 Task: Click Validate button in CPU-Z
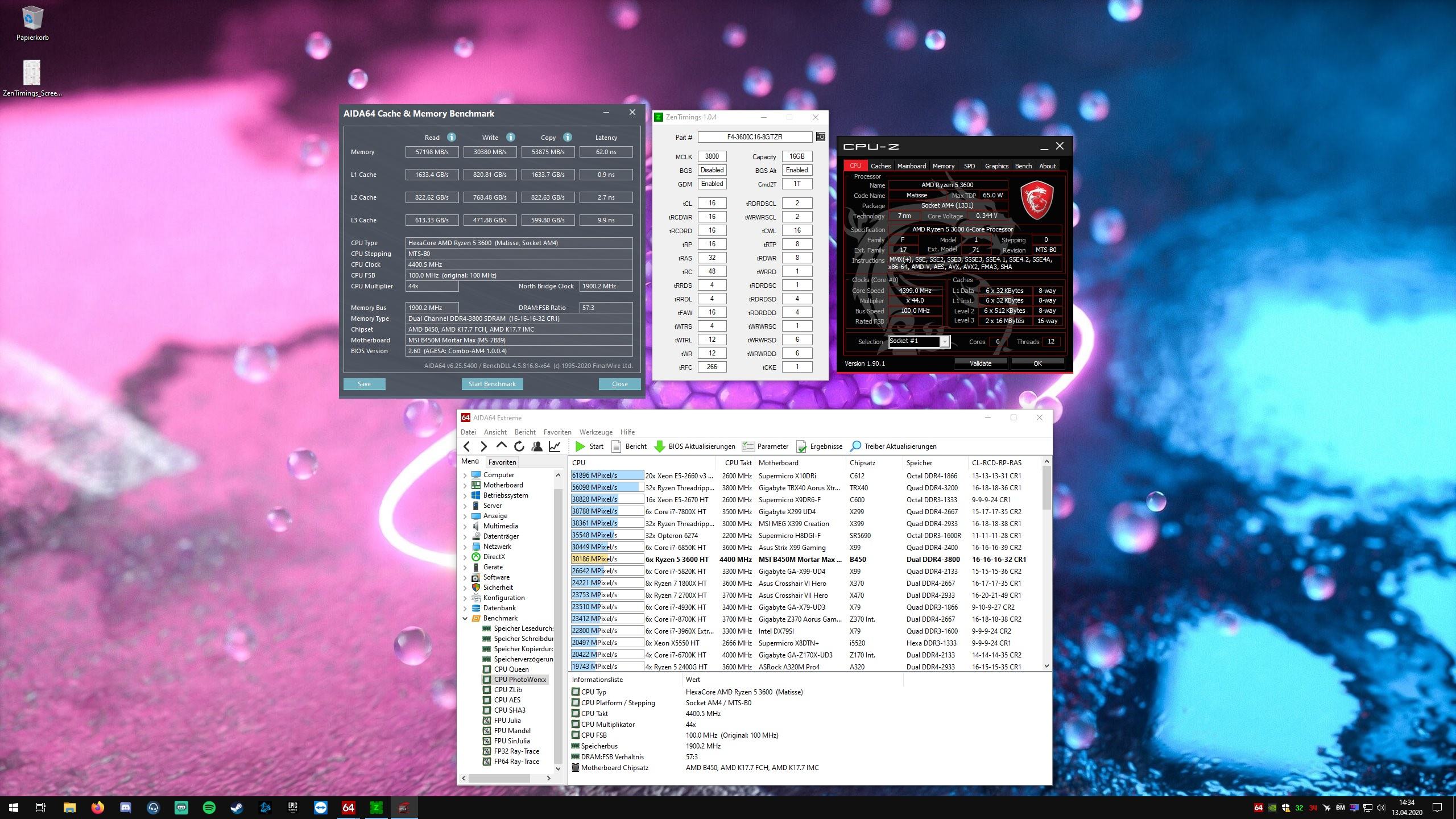(x=980, y=363)
